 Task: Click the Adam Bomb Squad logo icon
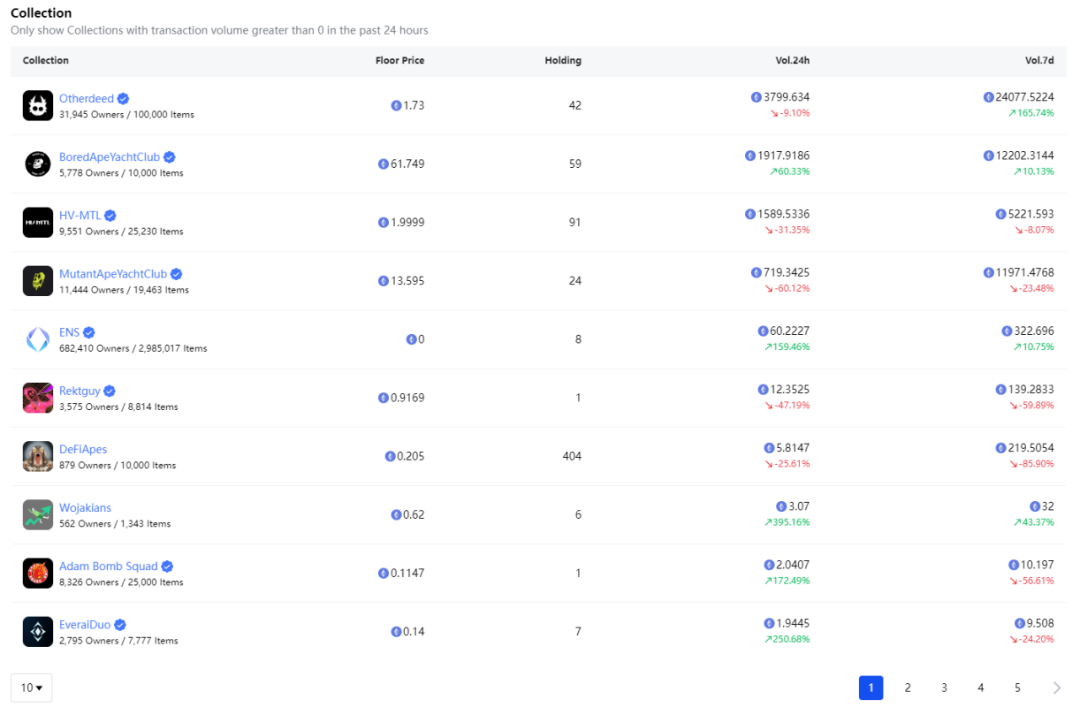click(37, 573)
